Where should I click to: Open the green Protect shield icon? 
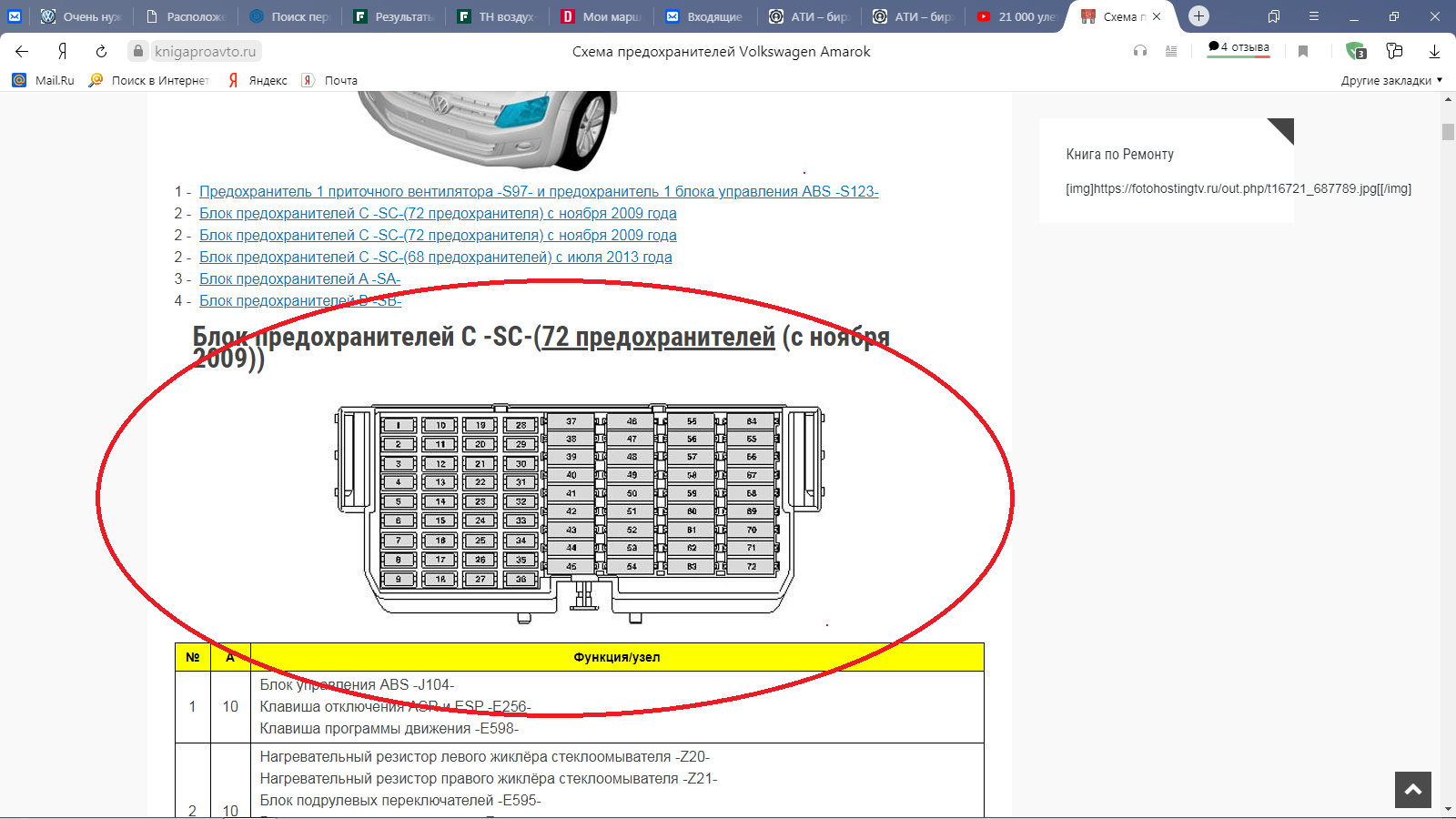click(x=1356, y=51)
